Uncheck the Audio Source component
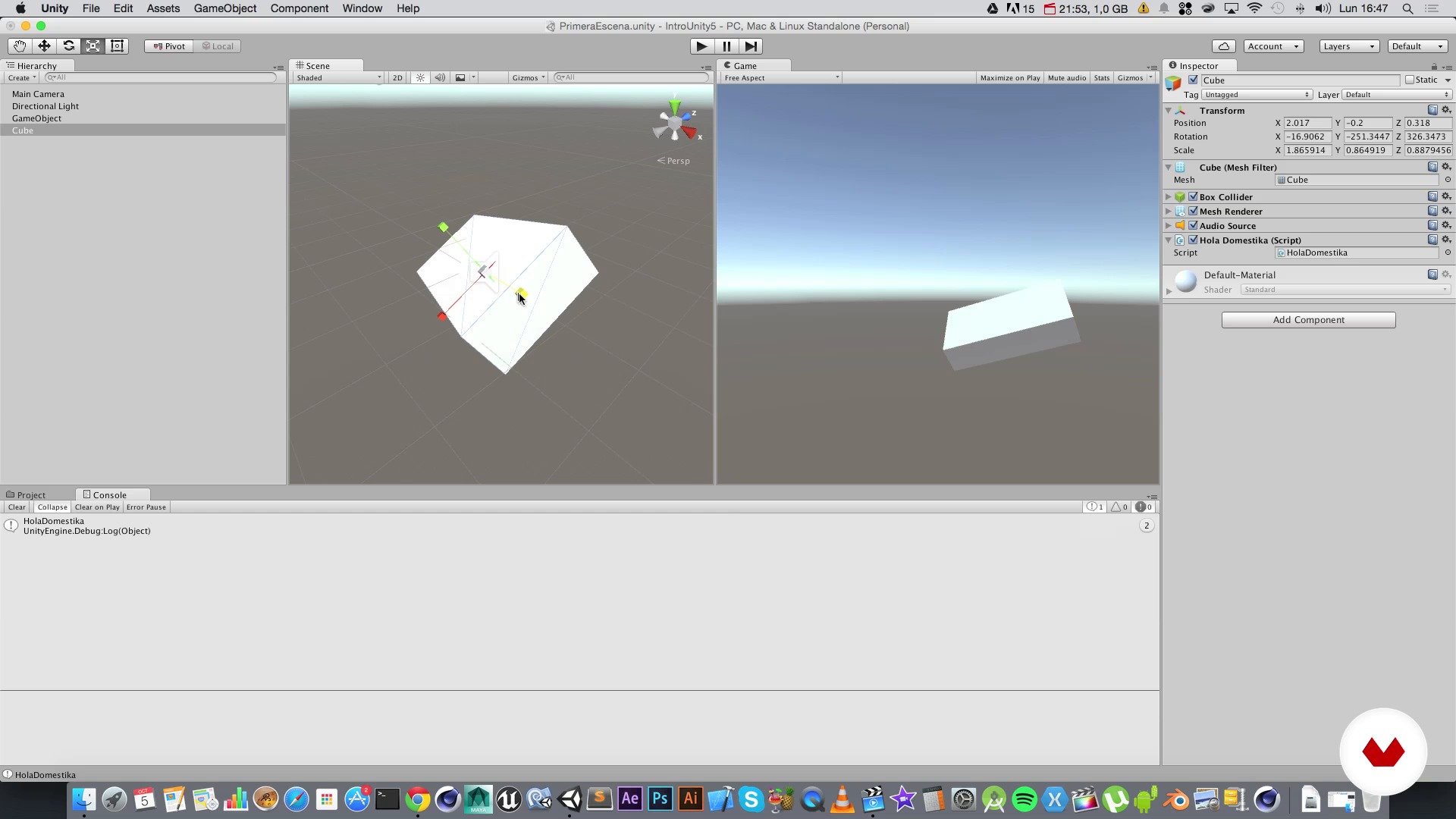The width and height of the screenshot is (1456, 819). 1194,225
